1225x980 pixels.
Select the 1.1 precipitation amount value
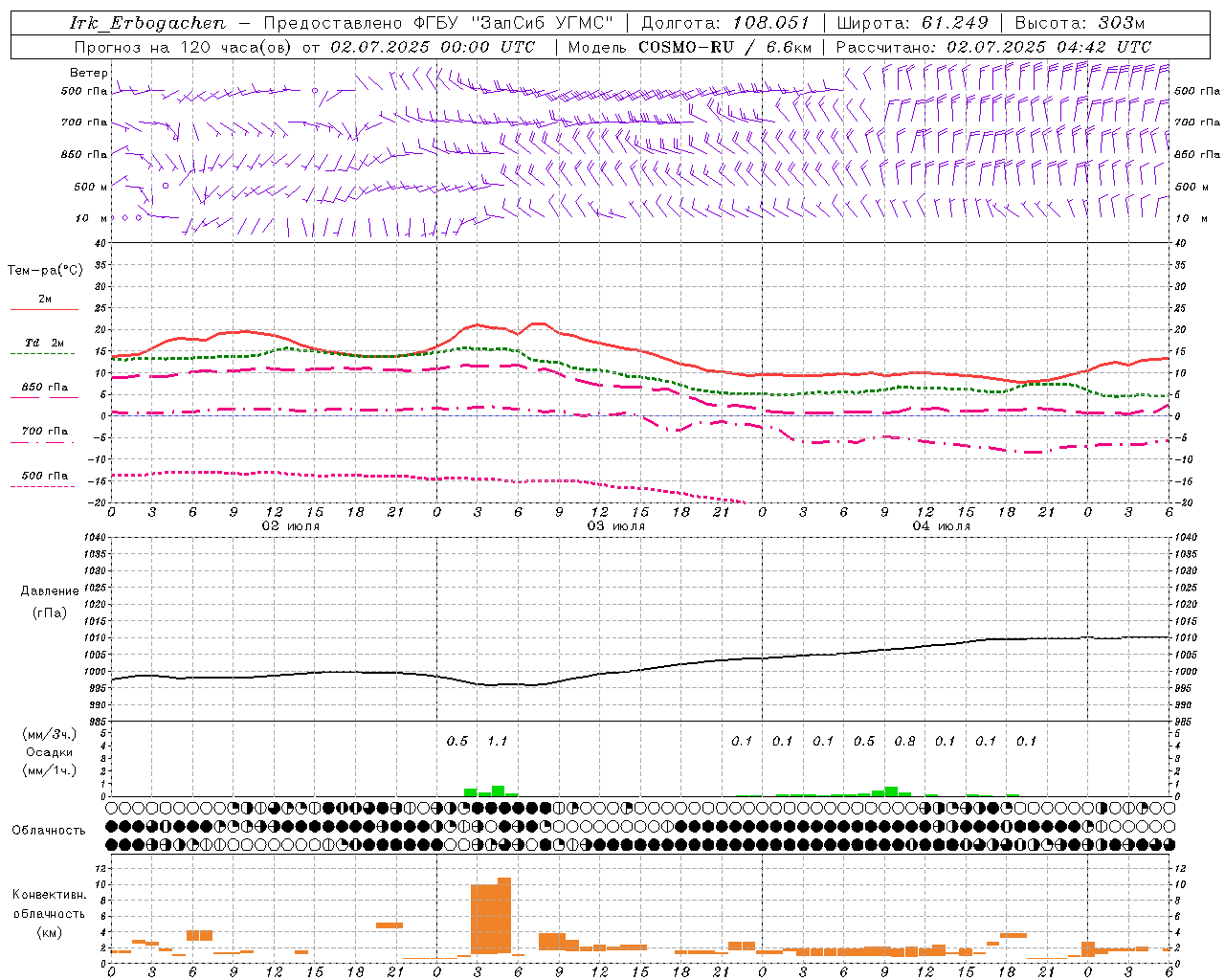[498, 741]
